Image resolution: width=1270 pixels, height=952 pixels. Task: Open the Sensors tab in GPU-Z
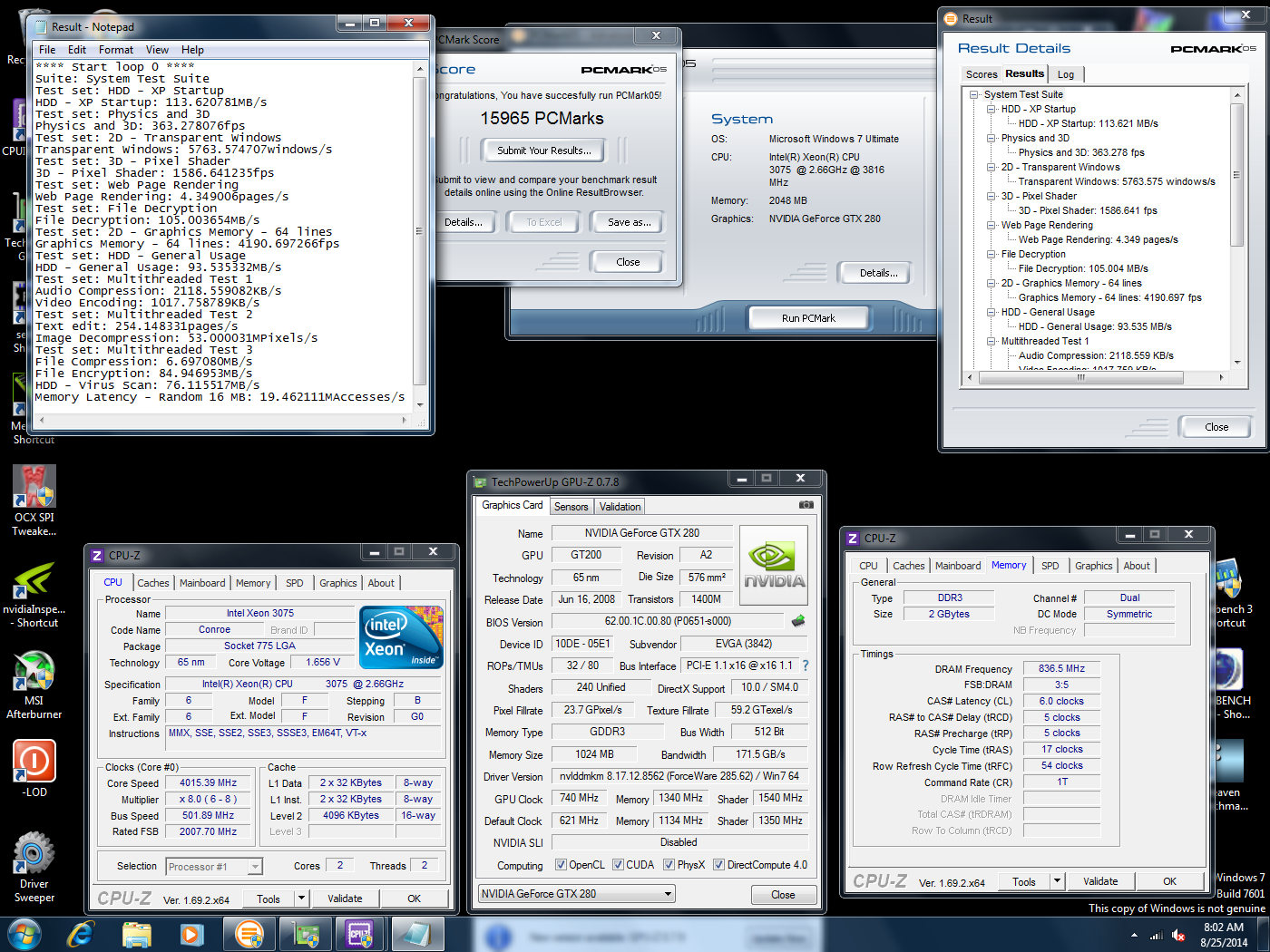click(571, 507)
